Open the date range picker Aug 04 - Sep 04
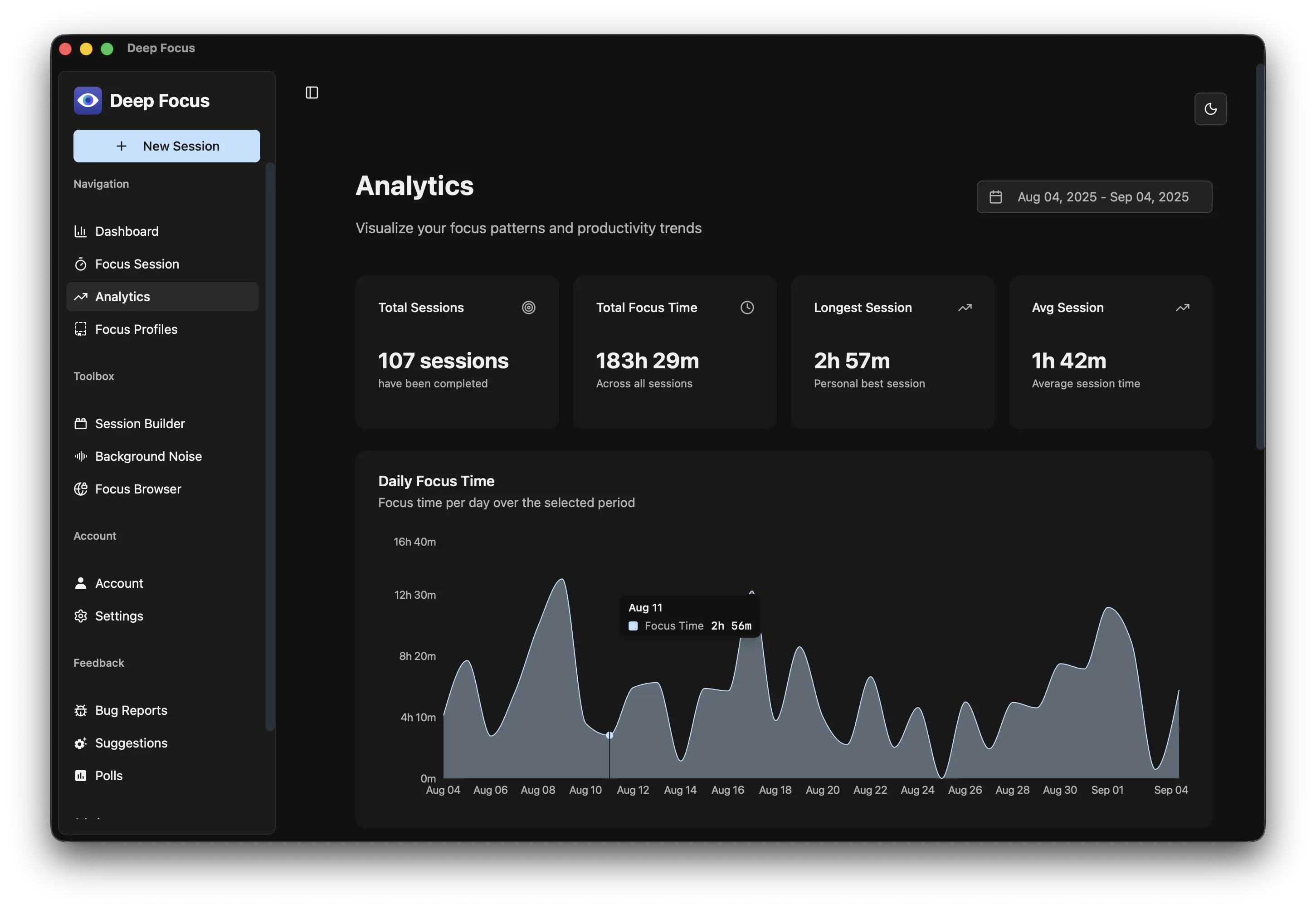 click(x=1094, y=197)
